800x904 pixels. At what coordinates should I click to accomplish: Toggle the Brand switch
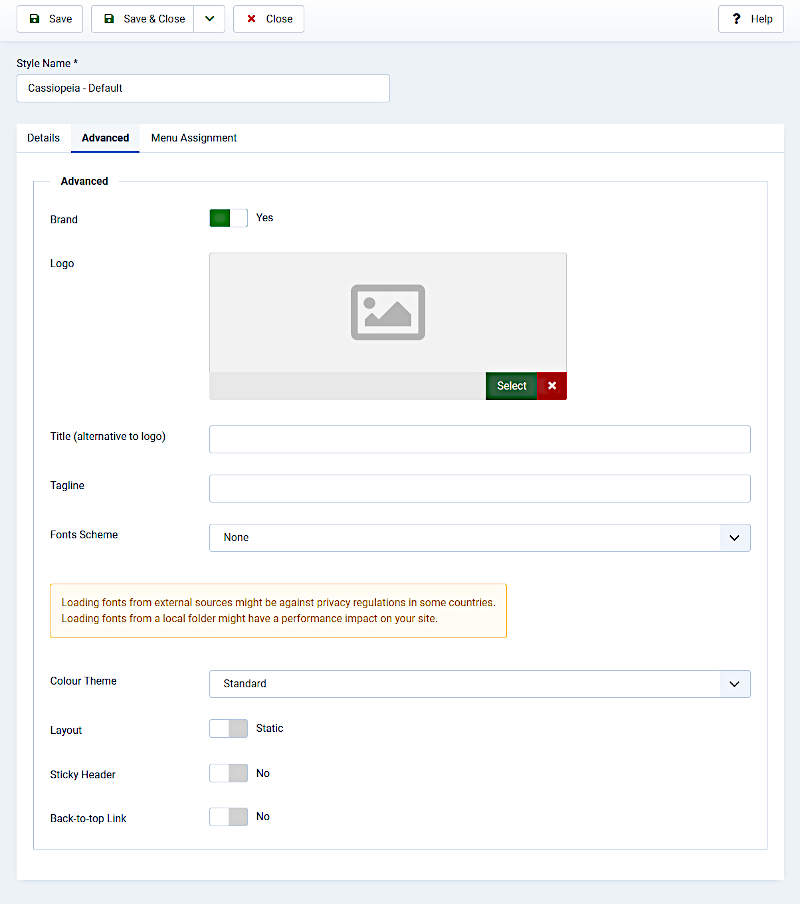(x=228, y=218)
